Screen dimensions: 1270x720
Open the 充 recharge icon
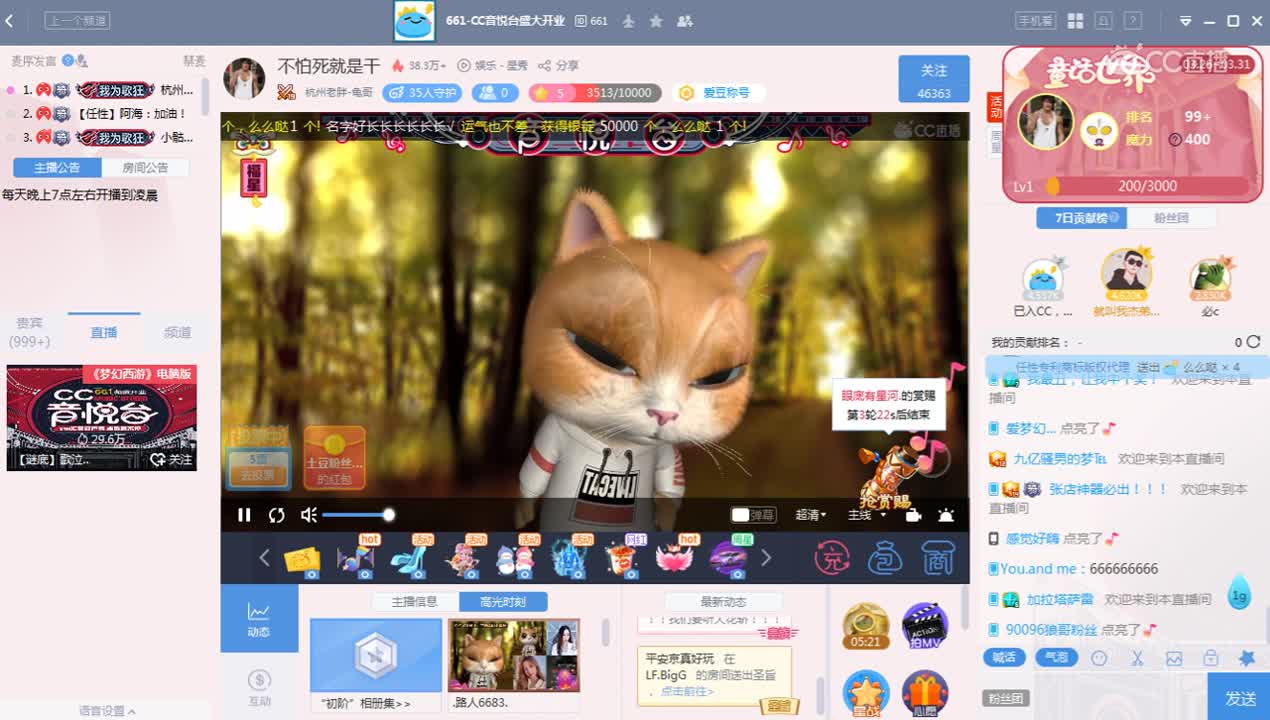click(831, 558)
